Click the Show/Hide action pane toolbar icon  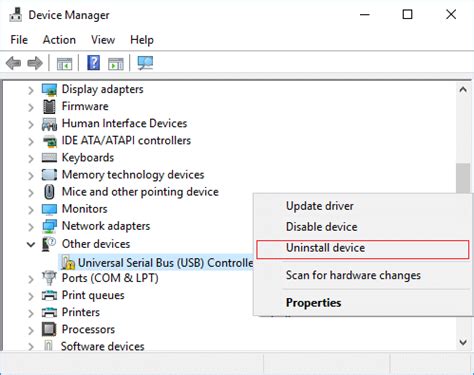click(x=116, y=63)
